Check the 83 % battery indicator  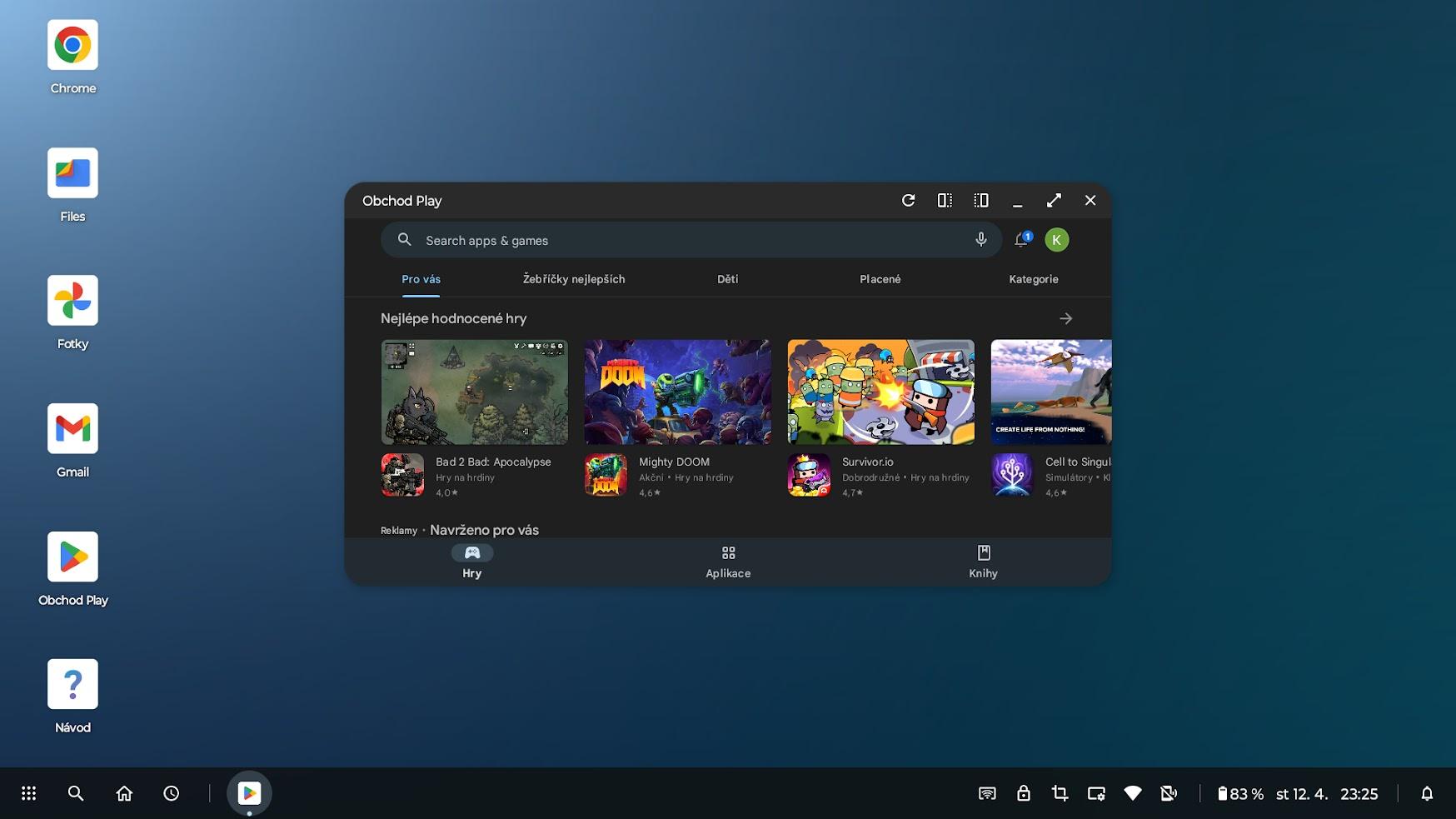[x=1240, y=794]
